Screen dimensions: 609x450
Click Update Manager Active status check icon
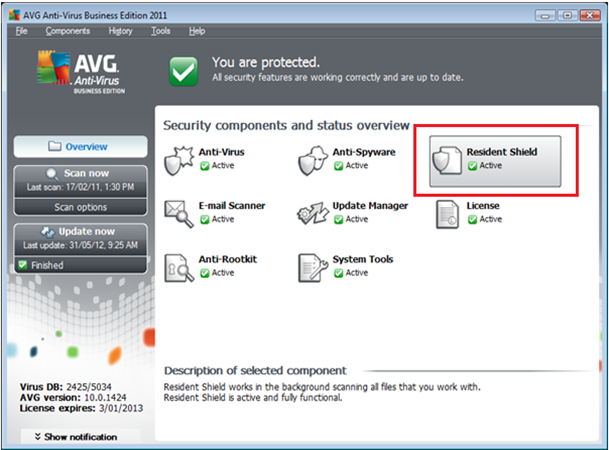tap(338, 220)
